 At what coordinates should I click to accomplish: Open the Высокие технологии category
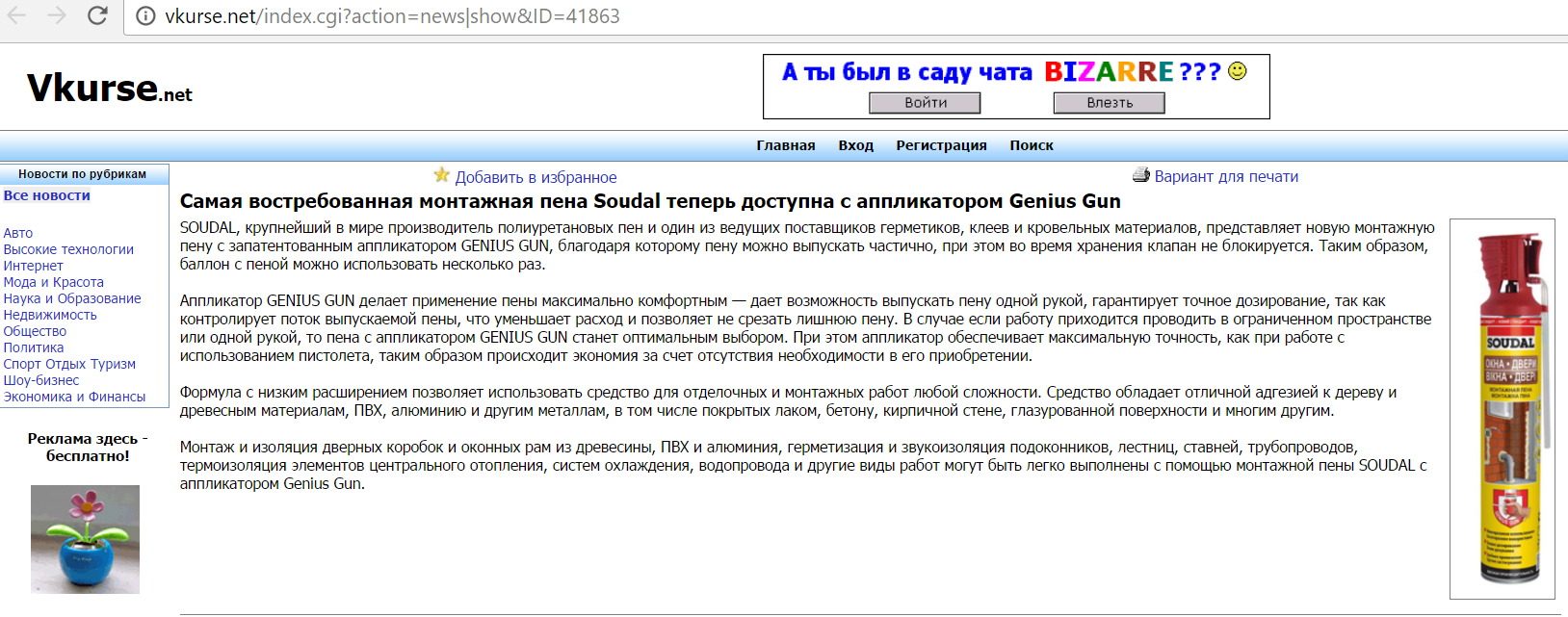tap(68, 249)
